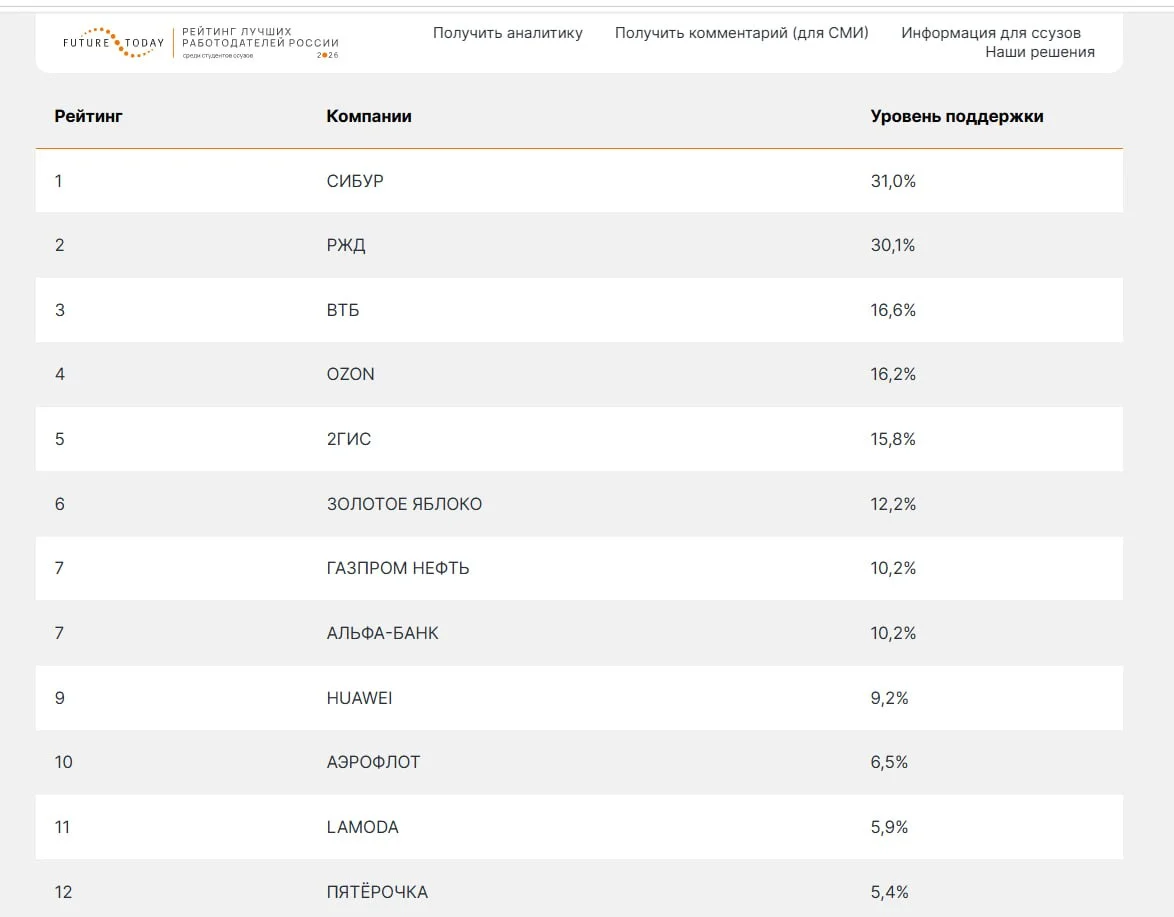
Task: Go to Наши решения page
Action: click(x=1040, y=52)
